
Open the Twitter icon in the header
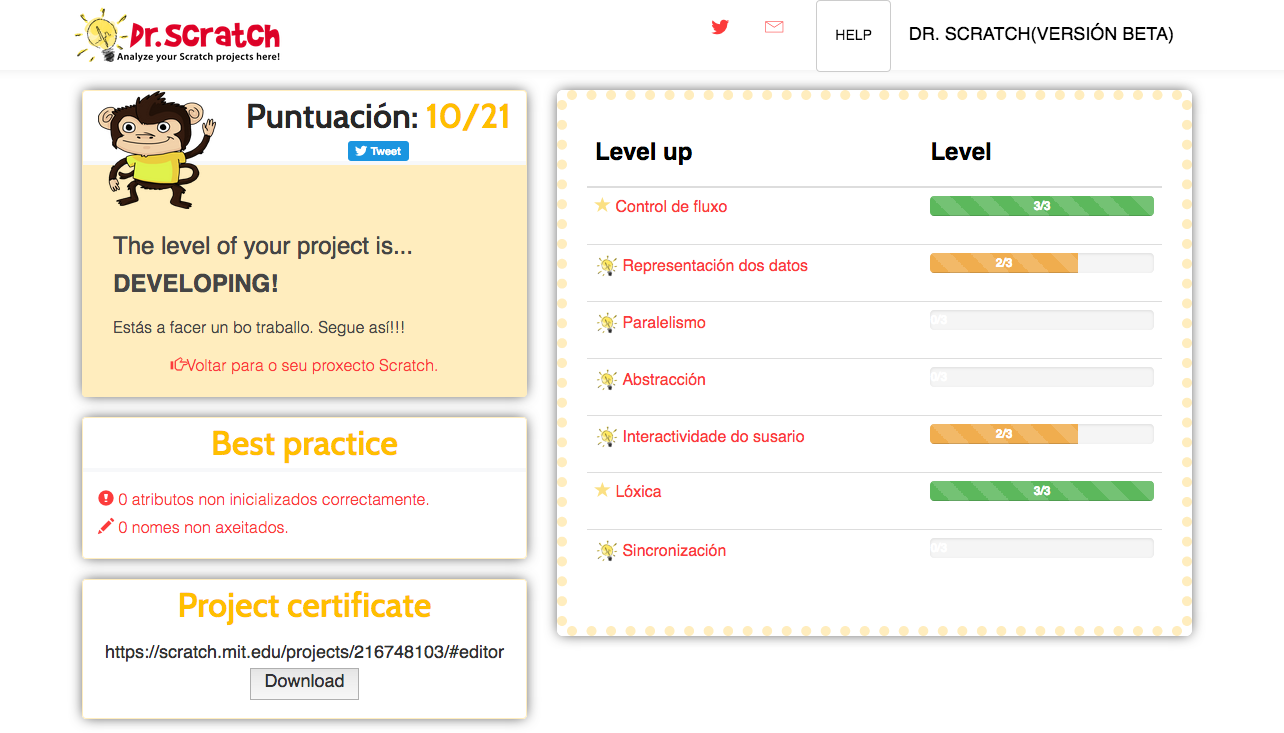[720, 27]
